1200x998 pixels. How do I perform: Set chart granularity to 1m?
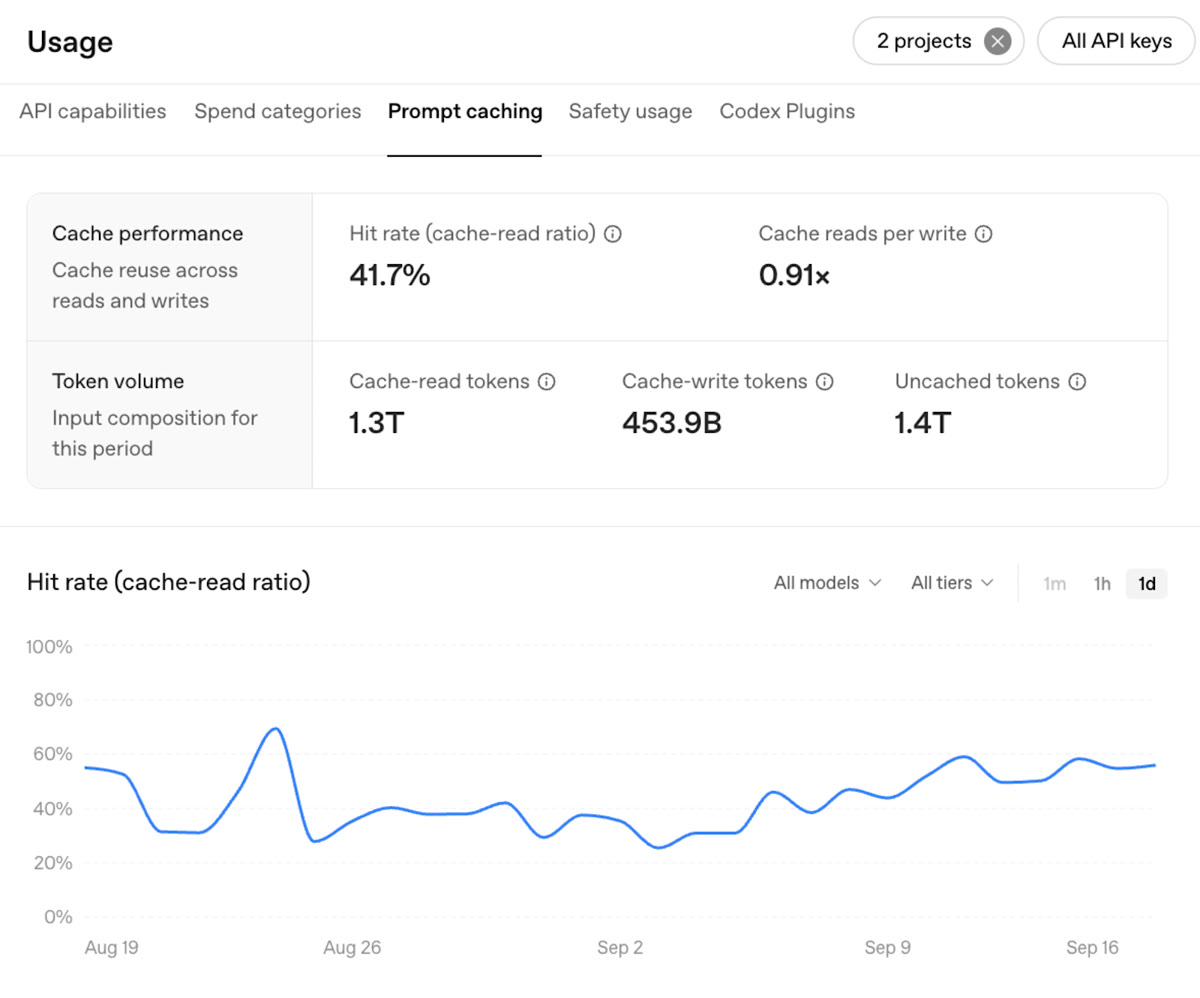[x=1055, y=583]
